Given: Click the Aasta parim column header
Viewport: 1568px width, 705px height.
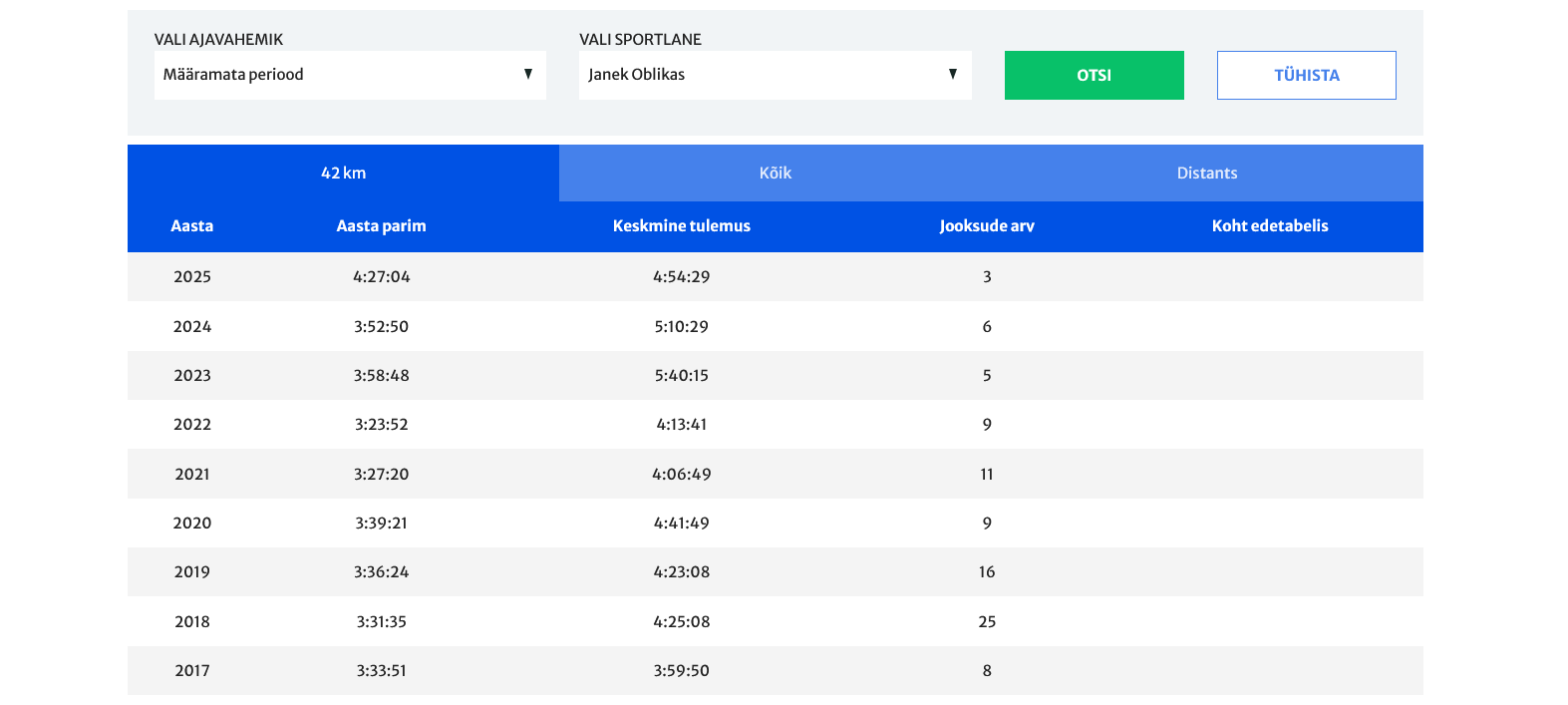Looking at the screenshot, I should pyautogui.click(x=381, y=226).
